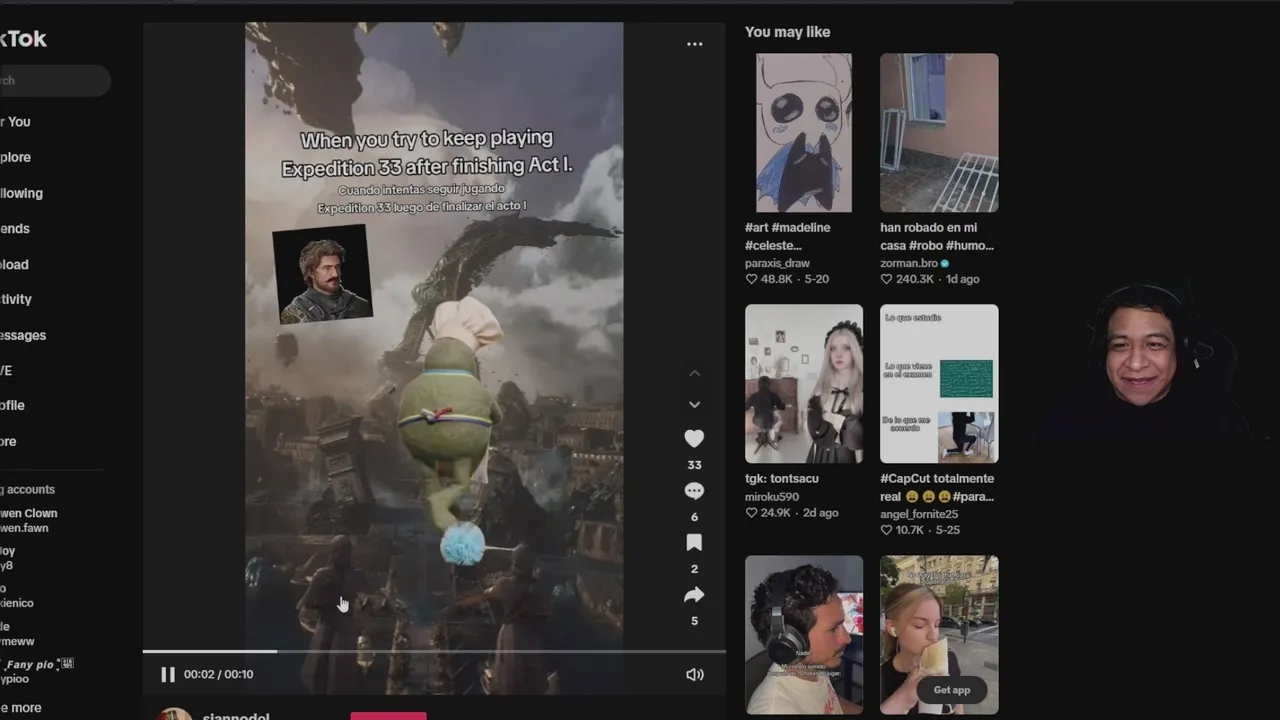The width and height of the screenshot is (1280, 720).
Task: Click the 240.3K likes count
Action: (914, 280)
